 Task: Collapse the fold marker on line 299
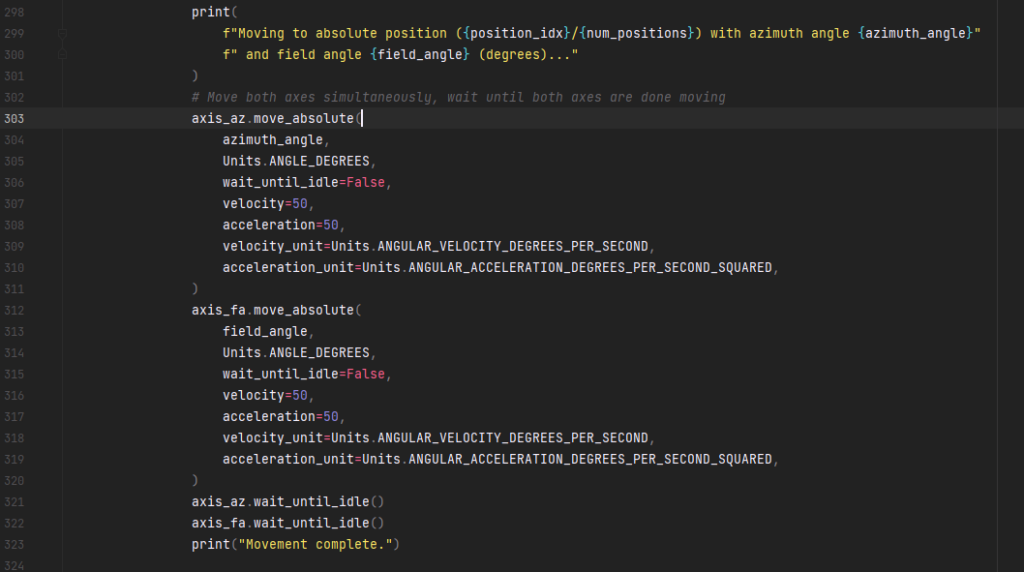62,33
